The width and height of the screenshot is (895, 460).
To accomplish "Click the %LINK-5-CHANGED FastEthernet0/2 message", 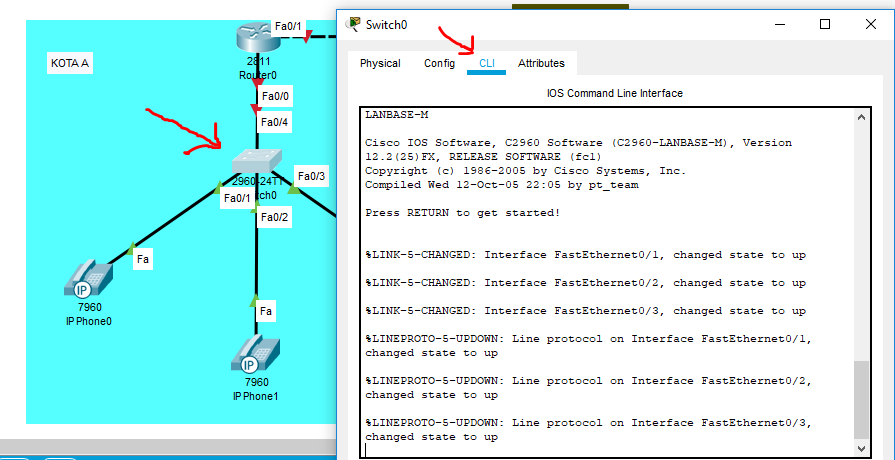I will click(x=586, y=283).
